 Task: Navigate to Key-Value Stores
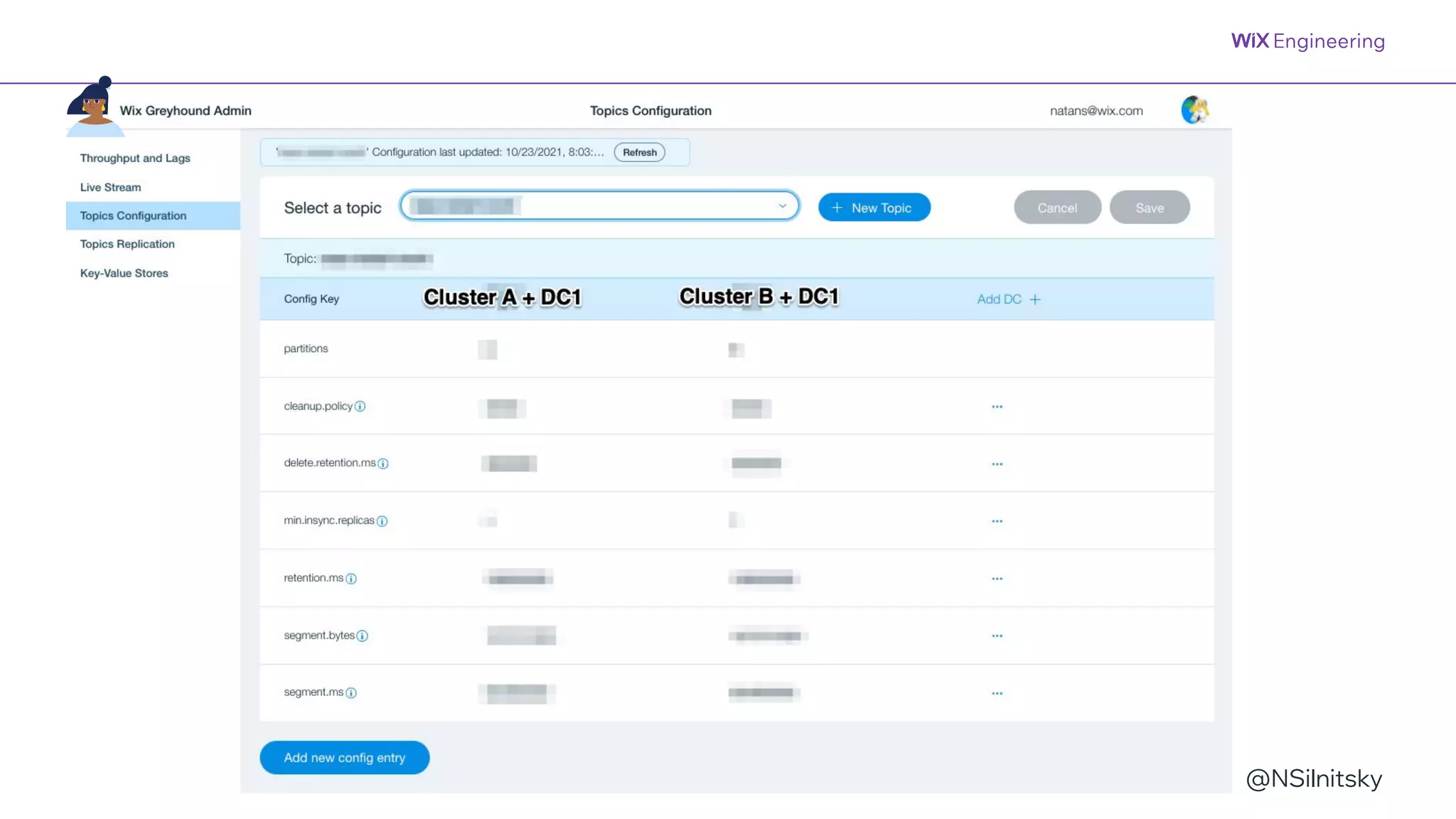(x=124, y=273)
